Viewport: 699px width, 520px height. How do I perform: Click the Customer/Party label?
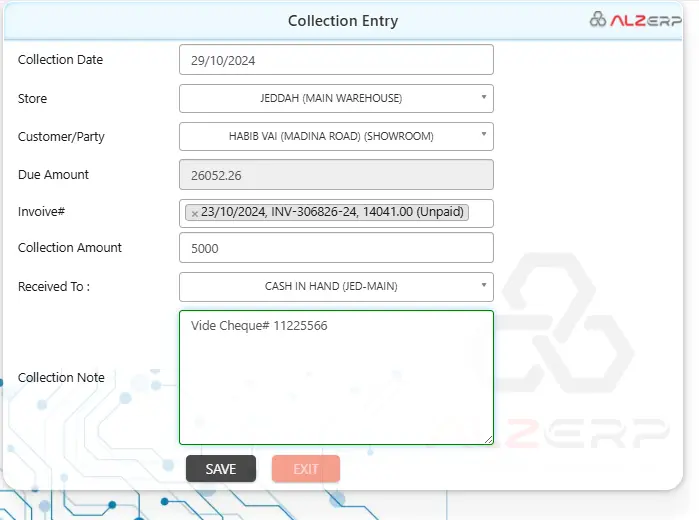point(60,135)
